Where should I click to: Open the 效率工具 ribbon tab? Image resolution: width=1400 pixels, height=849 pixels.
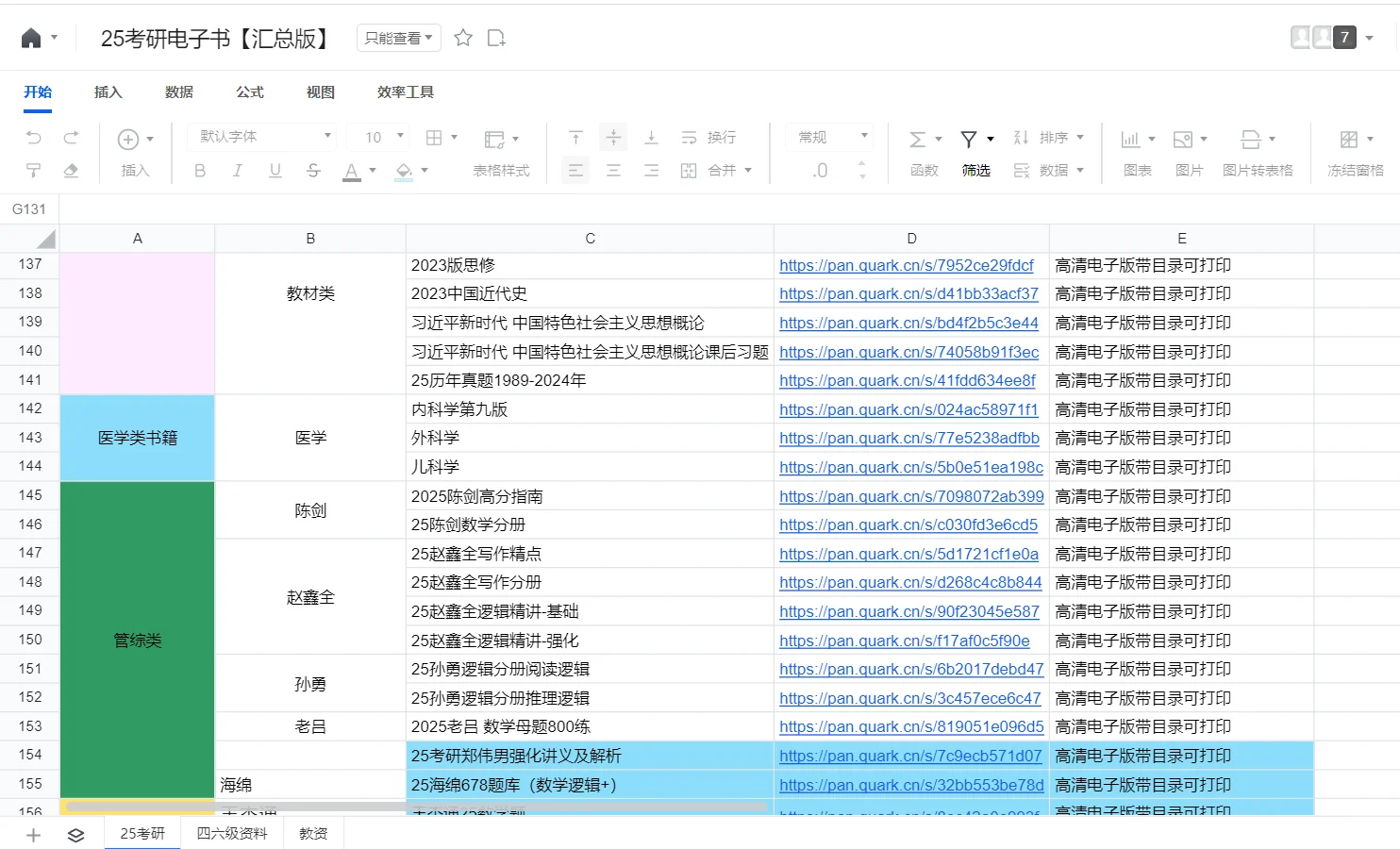(406, 92)
